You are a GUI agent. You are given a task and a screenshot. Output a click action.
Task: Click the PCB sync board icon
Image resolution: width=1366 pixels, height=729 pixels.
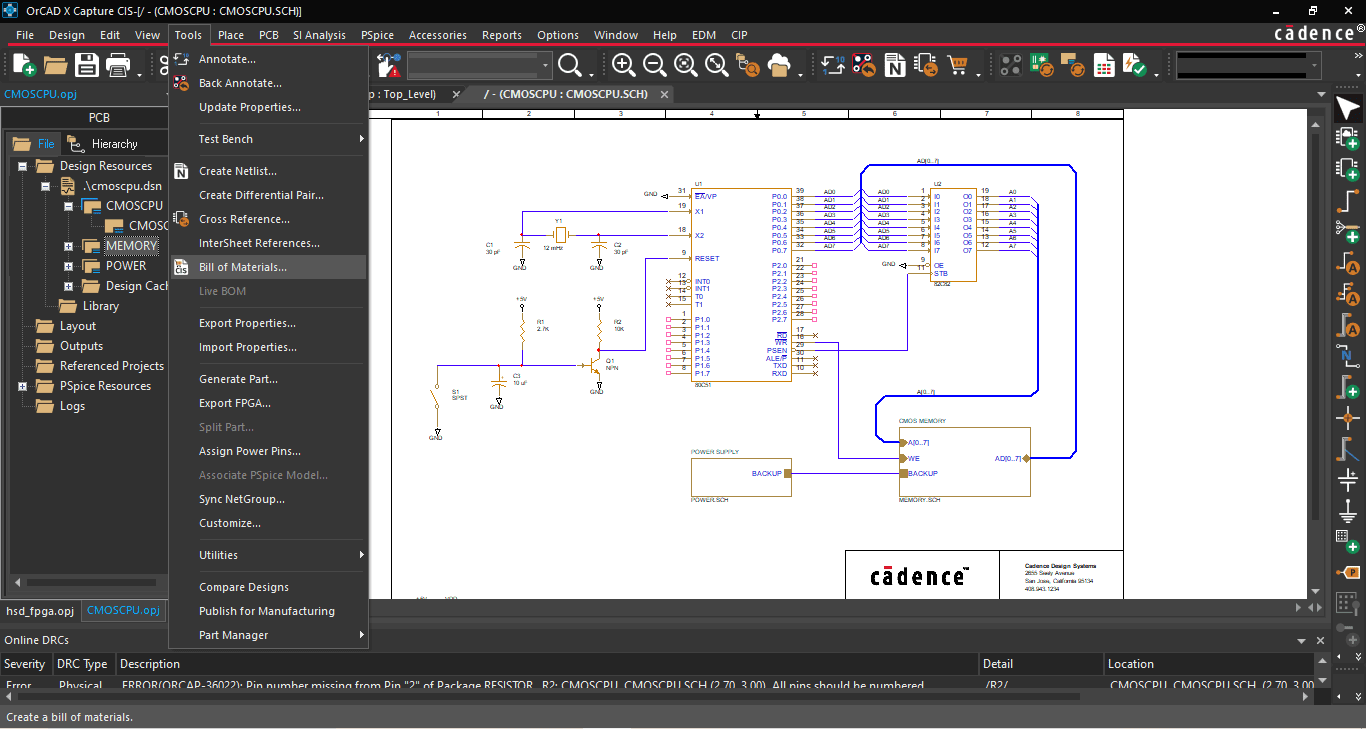click(1042, 66)
